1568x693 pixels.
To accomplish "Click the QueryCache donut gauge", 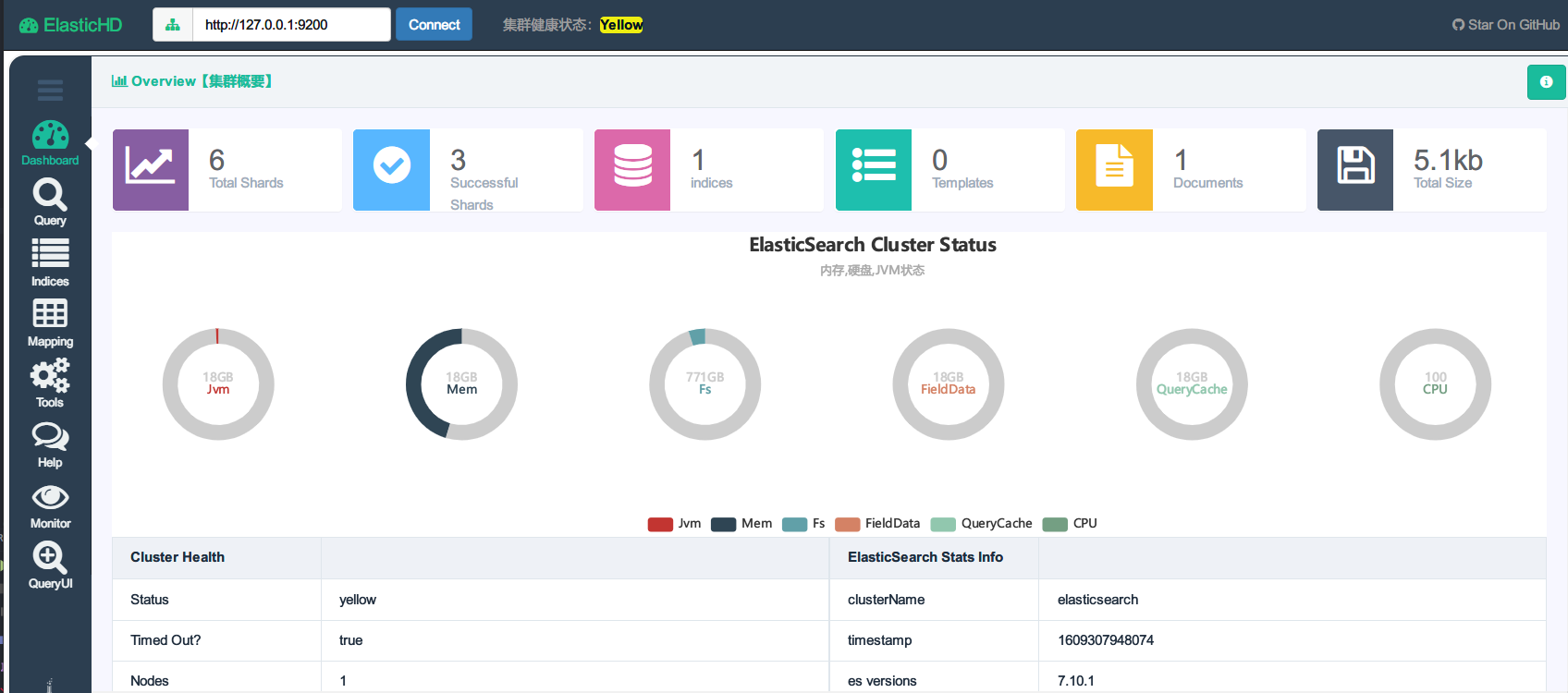I will point(1192,383).
